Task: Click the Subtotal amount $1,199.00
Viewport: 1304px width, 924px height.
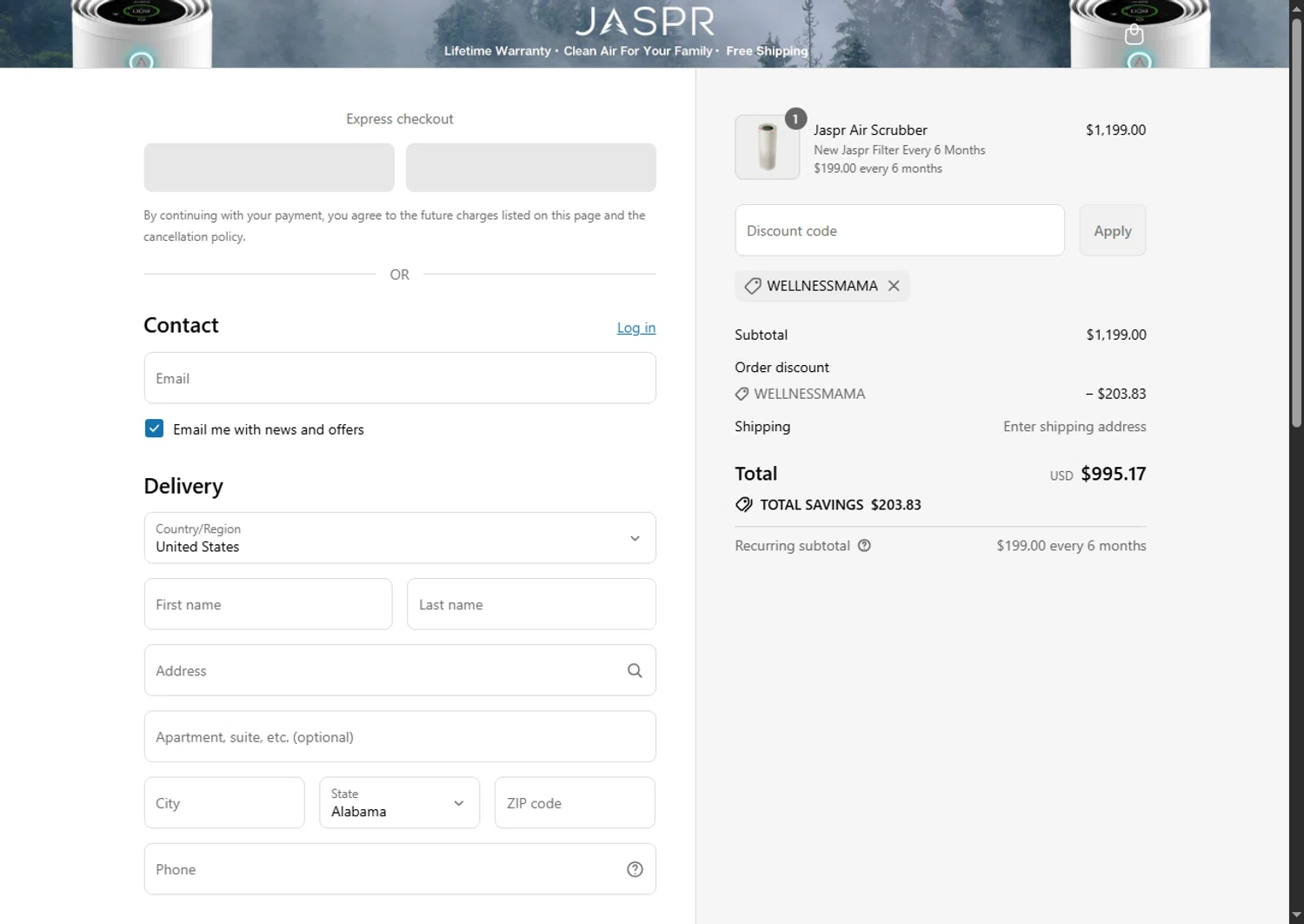Action: (x=1116, y=335)
